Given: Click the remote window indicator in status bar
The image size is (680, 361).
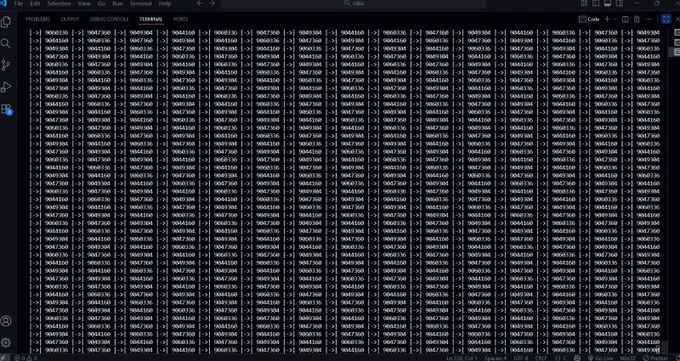Looking at the screenshot, I should click(x=4, y=358).
